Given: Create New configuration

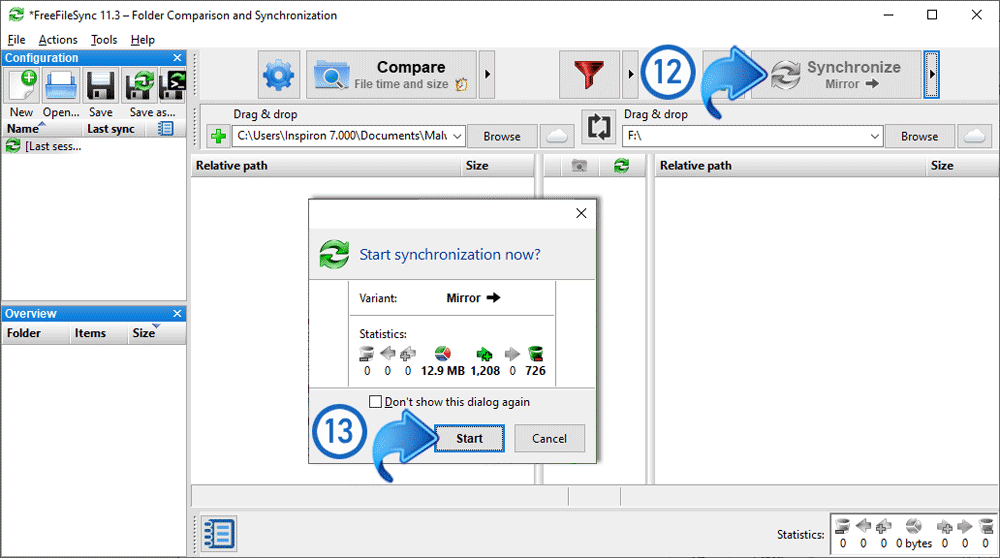Looking at the screenshot, I should pyautogui.click(x=22, y=86).
